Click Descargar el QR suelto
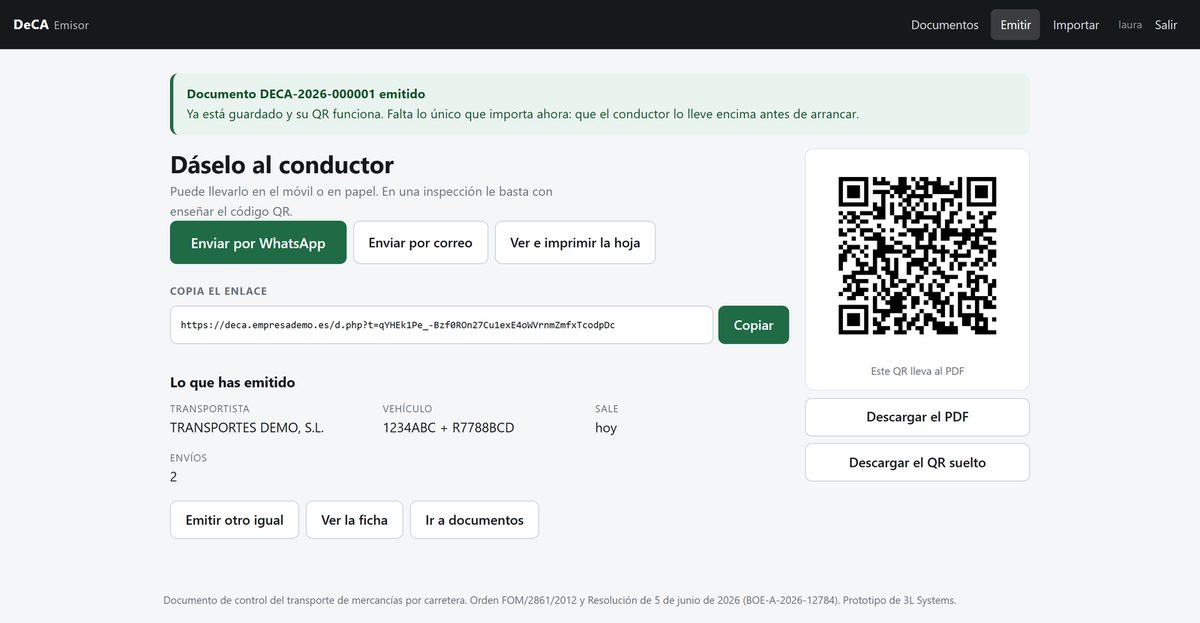Screen dimensions: 1200x623 point(917,463)
